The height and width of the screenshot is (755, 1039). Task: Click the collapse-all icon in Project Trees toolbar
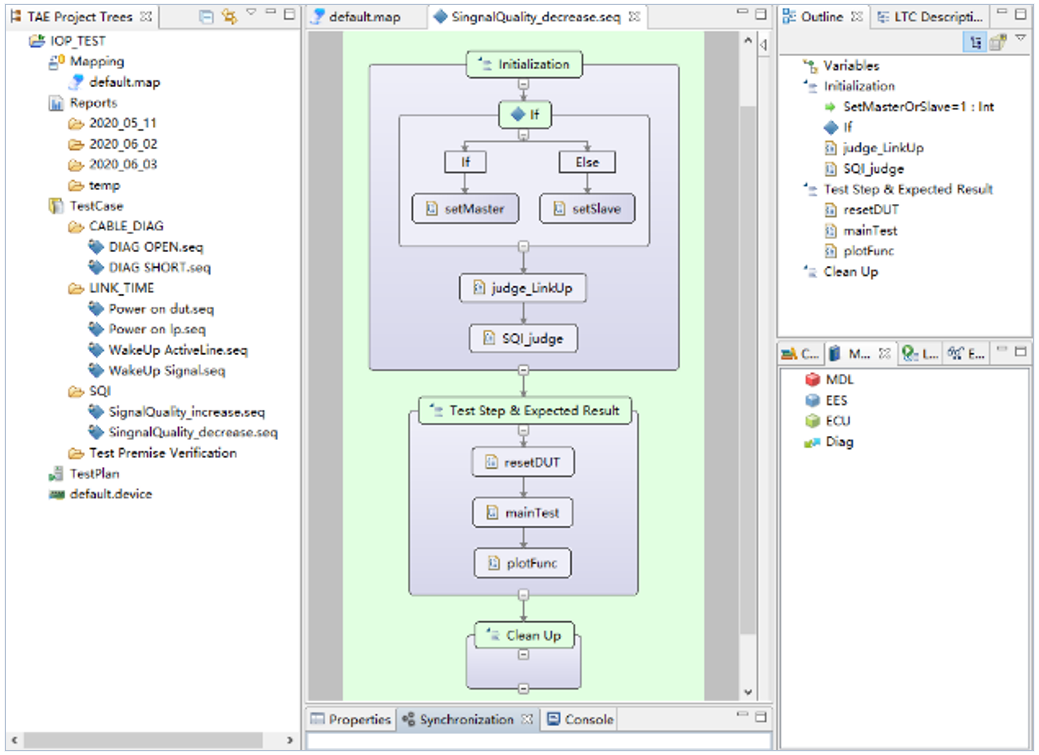pos(207,17)
